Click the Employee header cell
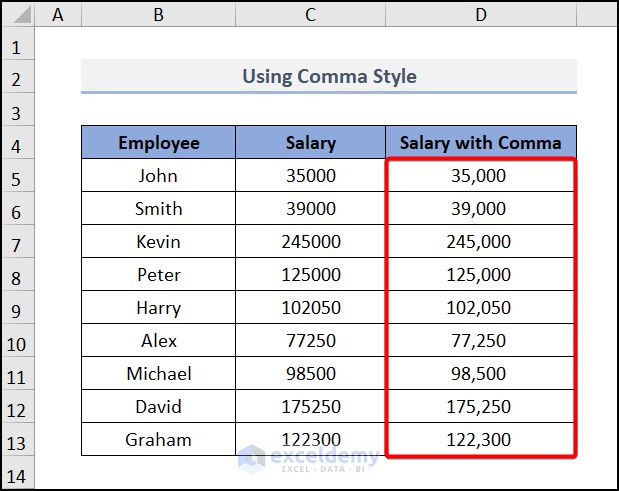This screenshot has width=619, height=491. (x=158, y=143)
